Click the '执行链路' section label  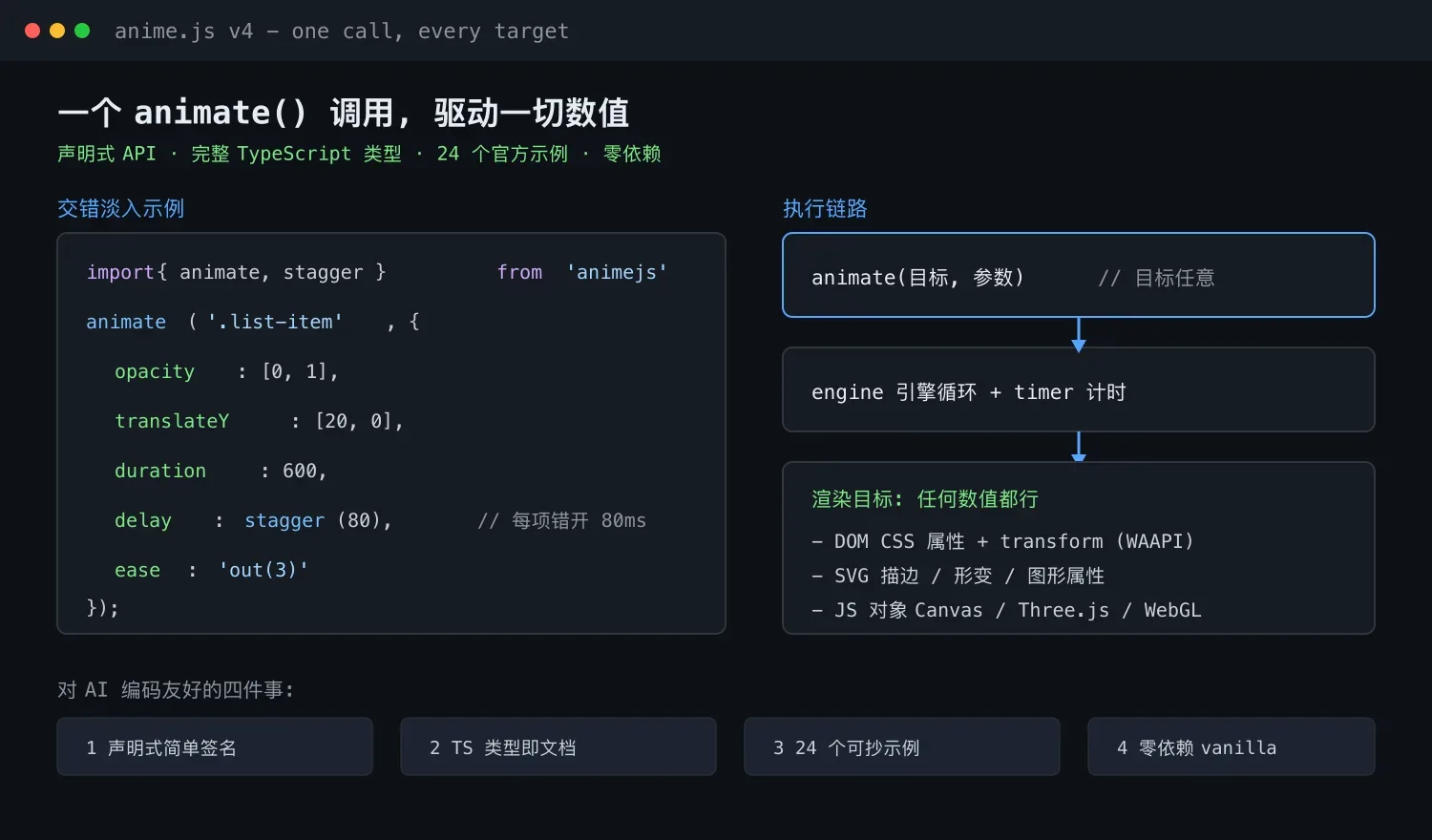pos(825,209)
